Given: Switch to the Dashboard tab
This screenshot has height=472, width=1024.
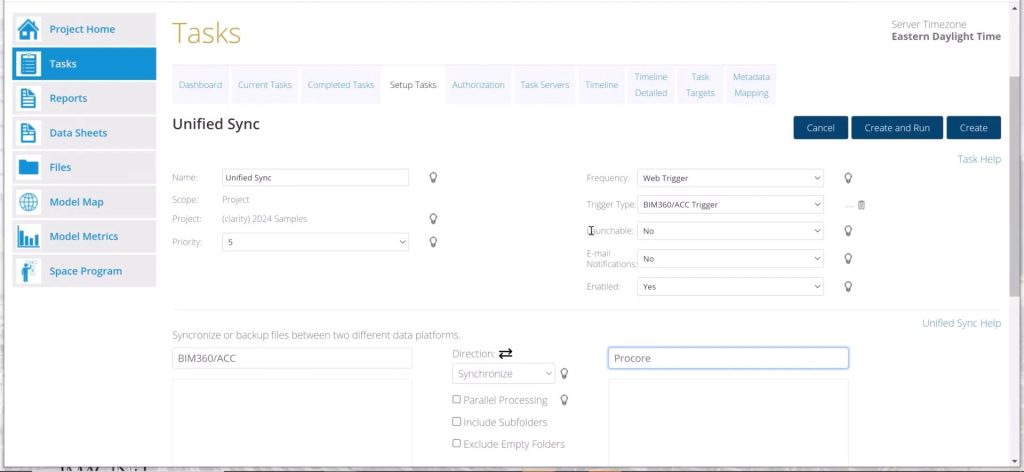Looking at the screenshot, I should [200, 85].
